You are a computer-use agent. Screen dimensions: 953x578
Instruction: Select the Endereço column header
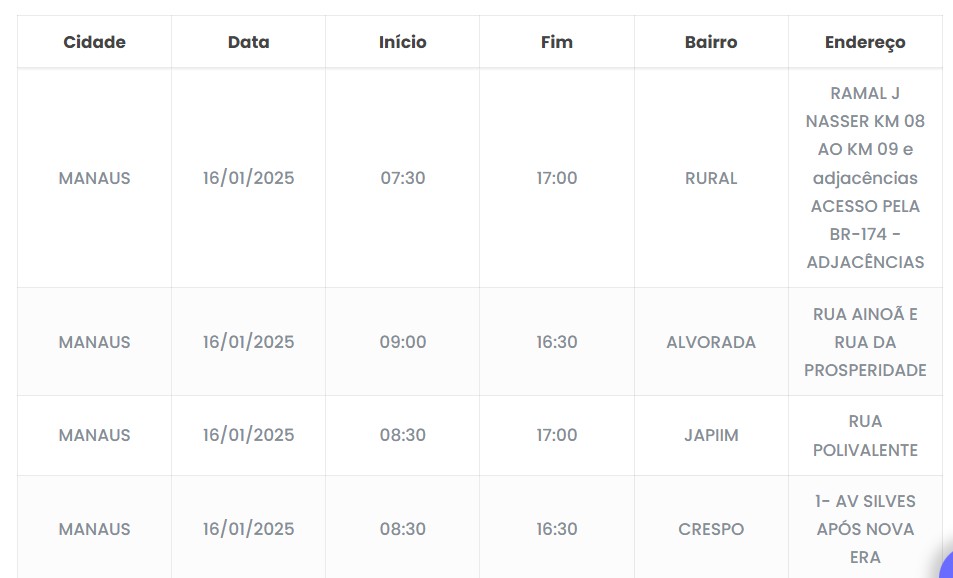pos(865,42)
